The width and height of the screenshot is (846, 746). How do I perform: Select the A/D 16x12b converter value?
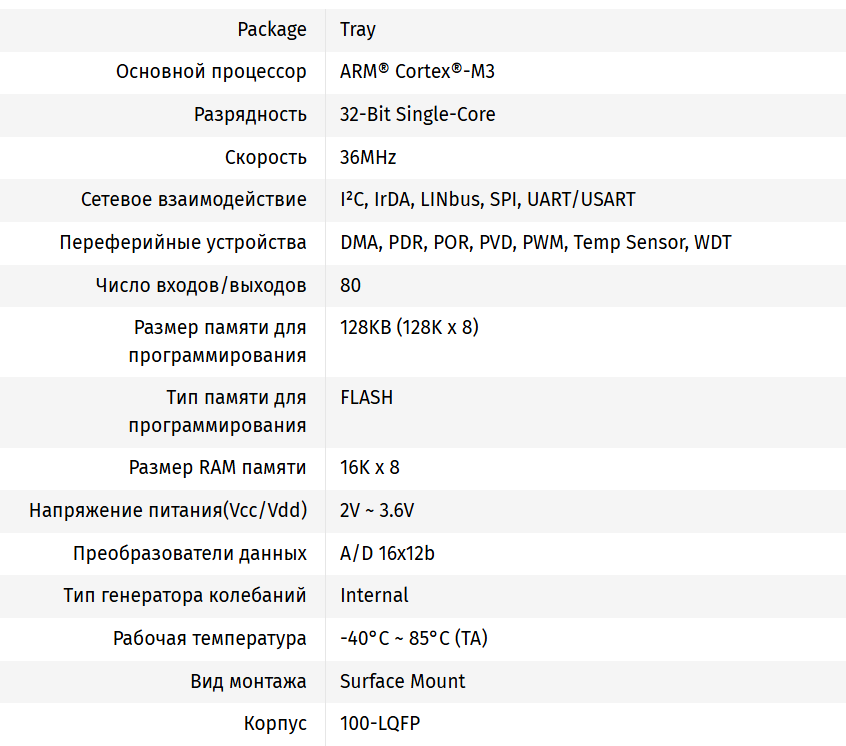pyautogui.click(x=387, y=553)
